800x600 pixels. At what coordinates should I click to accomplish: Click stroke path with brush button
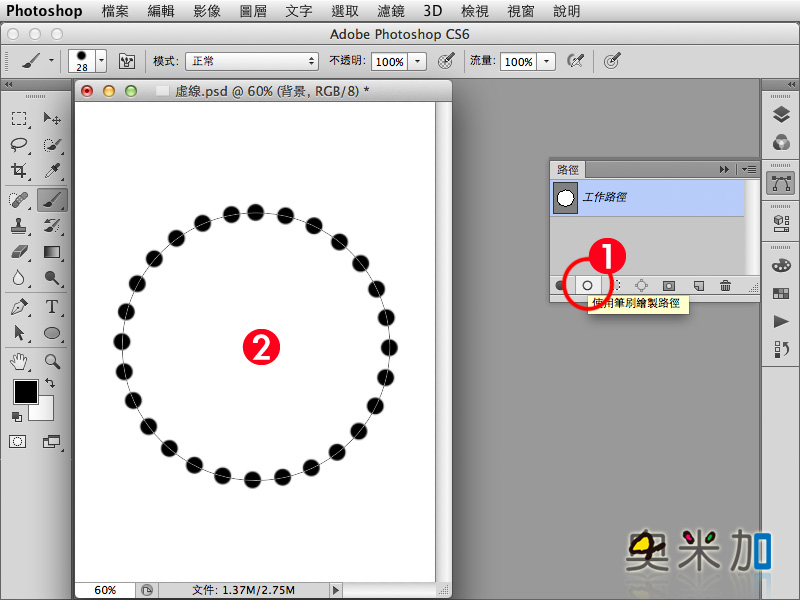coord(587,286)
